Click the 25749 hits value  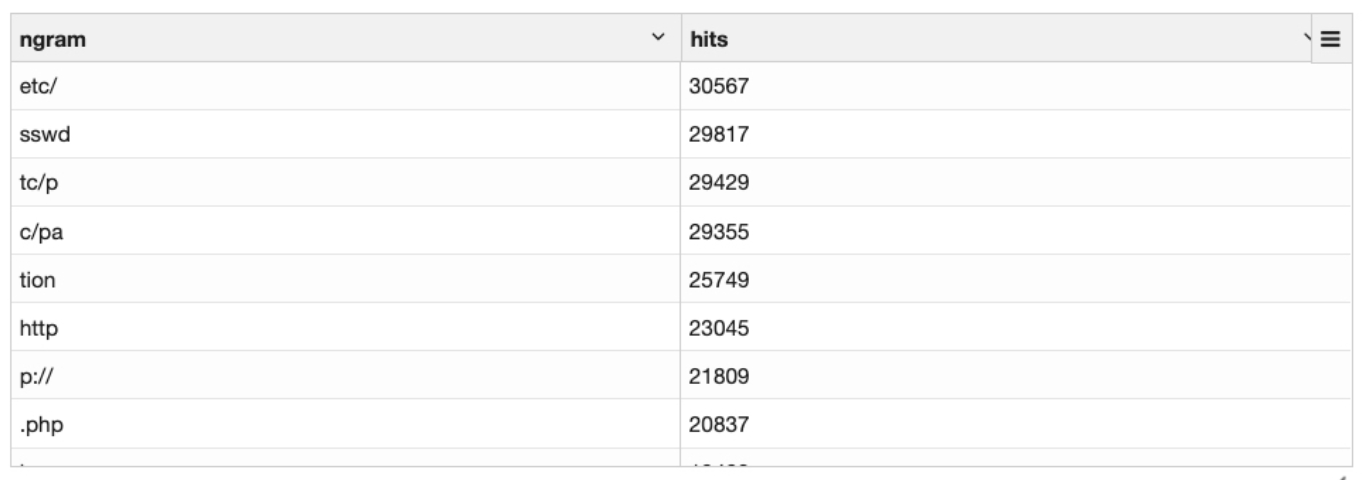(719, 279)
